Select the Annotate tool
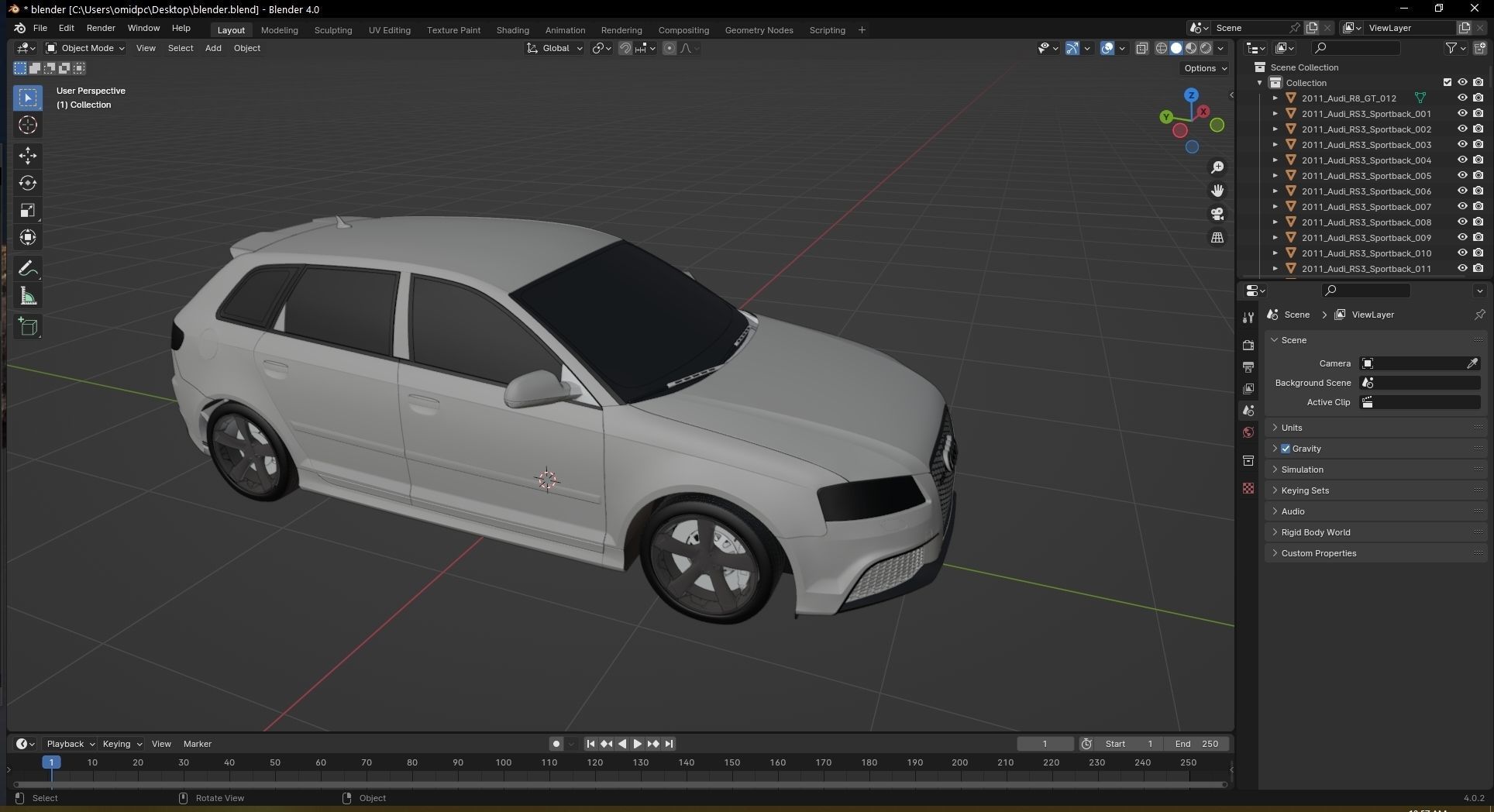The image size is (1494, 812). [x=28, y=269]
